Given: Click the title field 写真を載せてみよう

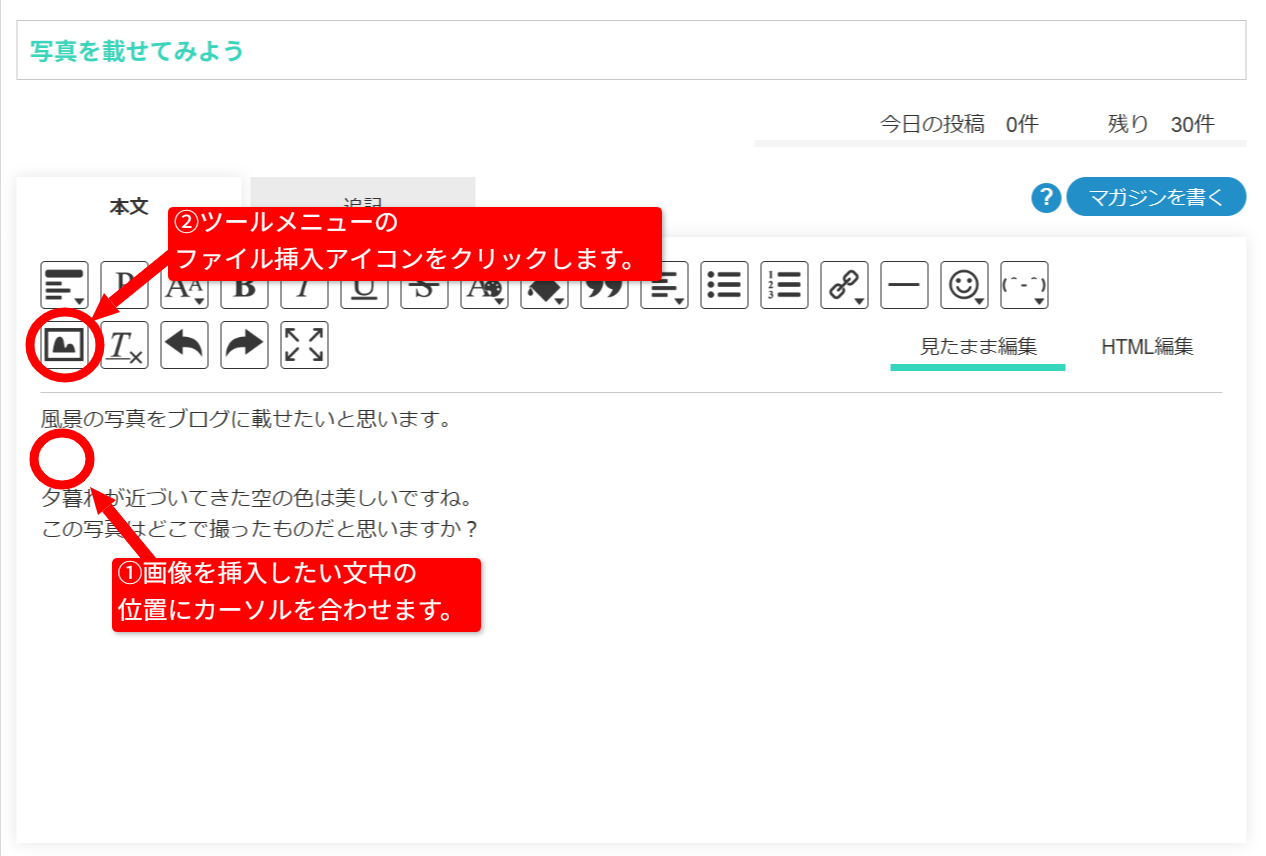Looking at the screenshot, I should 631,50.
